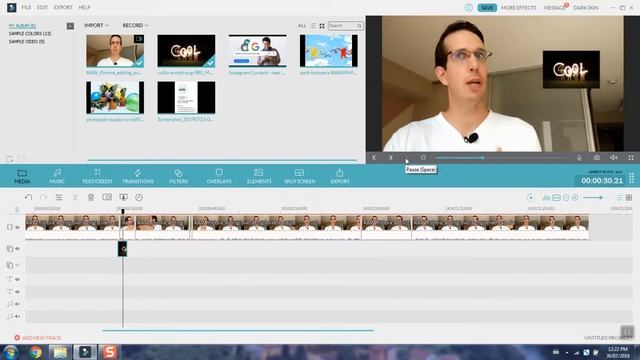Split clip with the scissors tool

(x=75, y=198)
